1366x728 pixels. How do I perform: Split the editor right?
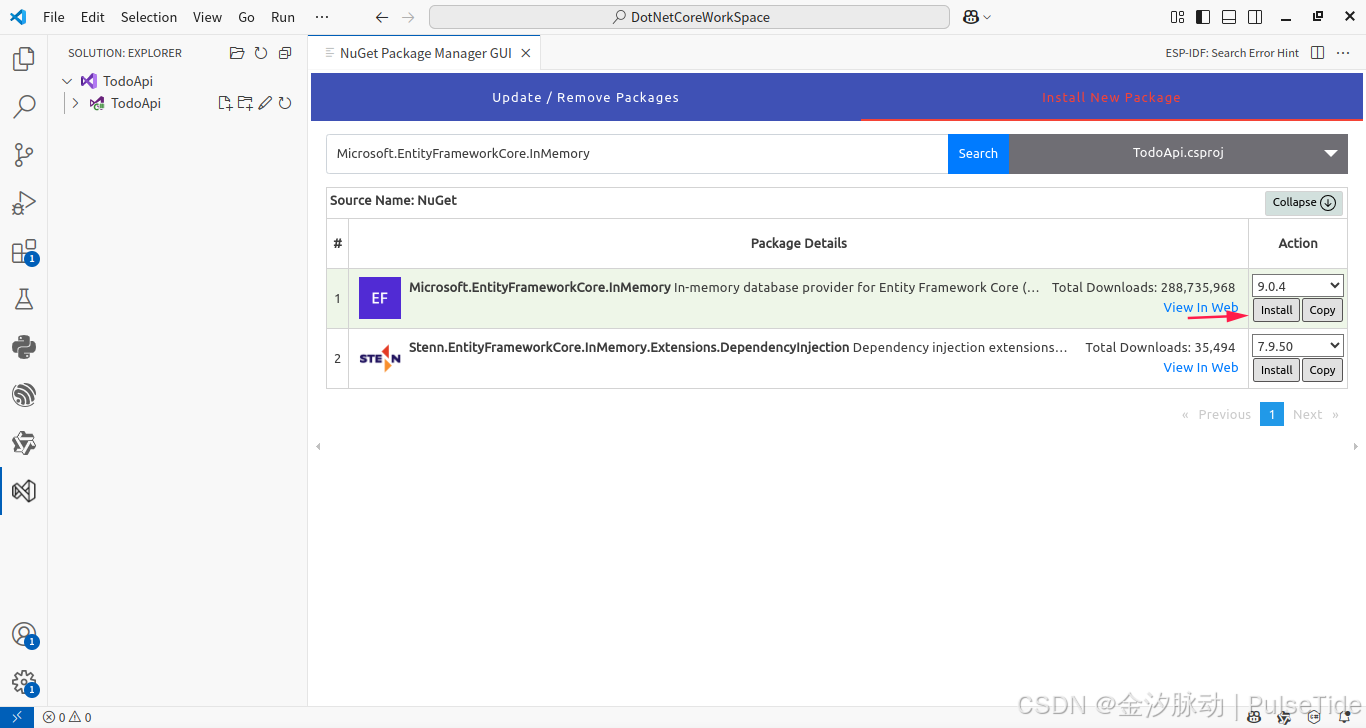(x=1318, y=53)
